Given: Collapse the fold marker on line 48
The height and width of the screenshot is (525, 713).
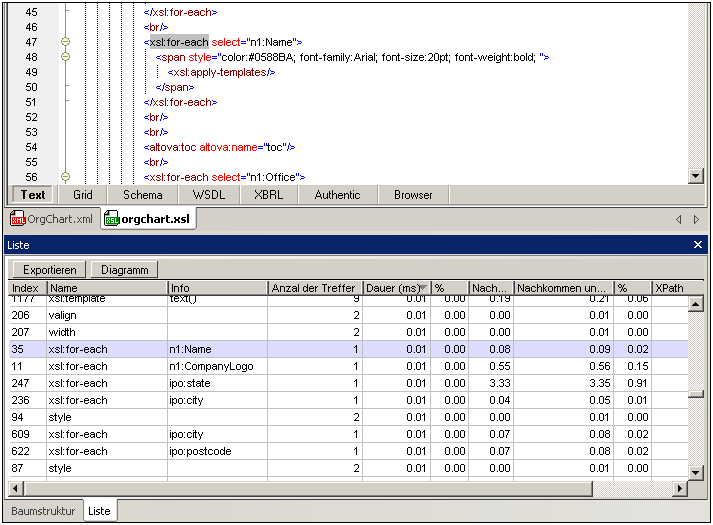Looking at the screenshot, I should click(65, 57).
